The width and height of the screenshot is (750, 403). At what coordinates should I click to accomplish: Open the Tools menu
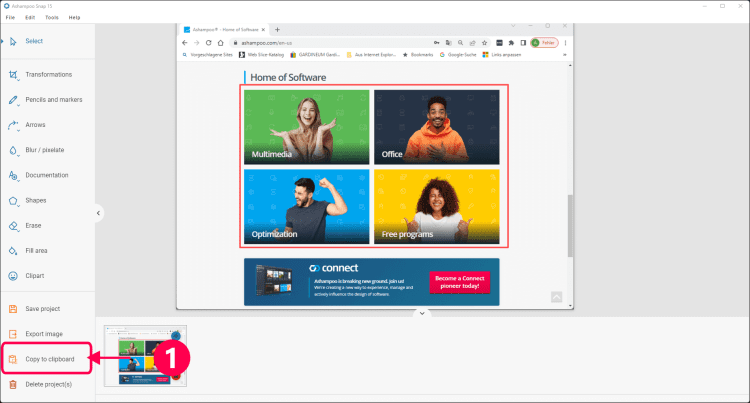point(52,17)
